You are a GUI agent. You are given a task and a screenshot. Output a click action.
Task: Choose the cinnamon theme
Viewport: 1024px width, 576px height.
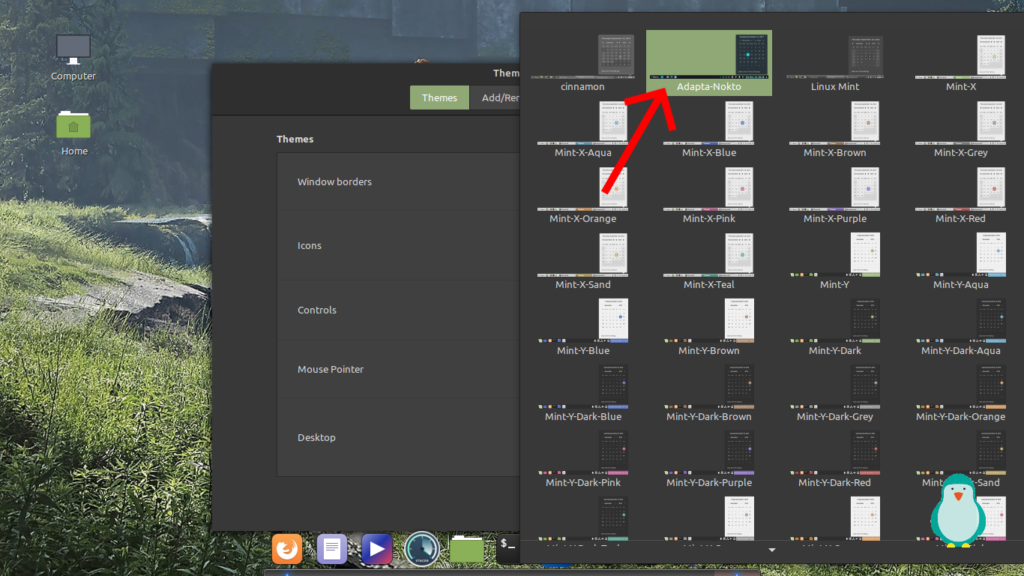click(583, 63)
